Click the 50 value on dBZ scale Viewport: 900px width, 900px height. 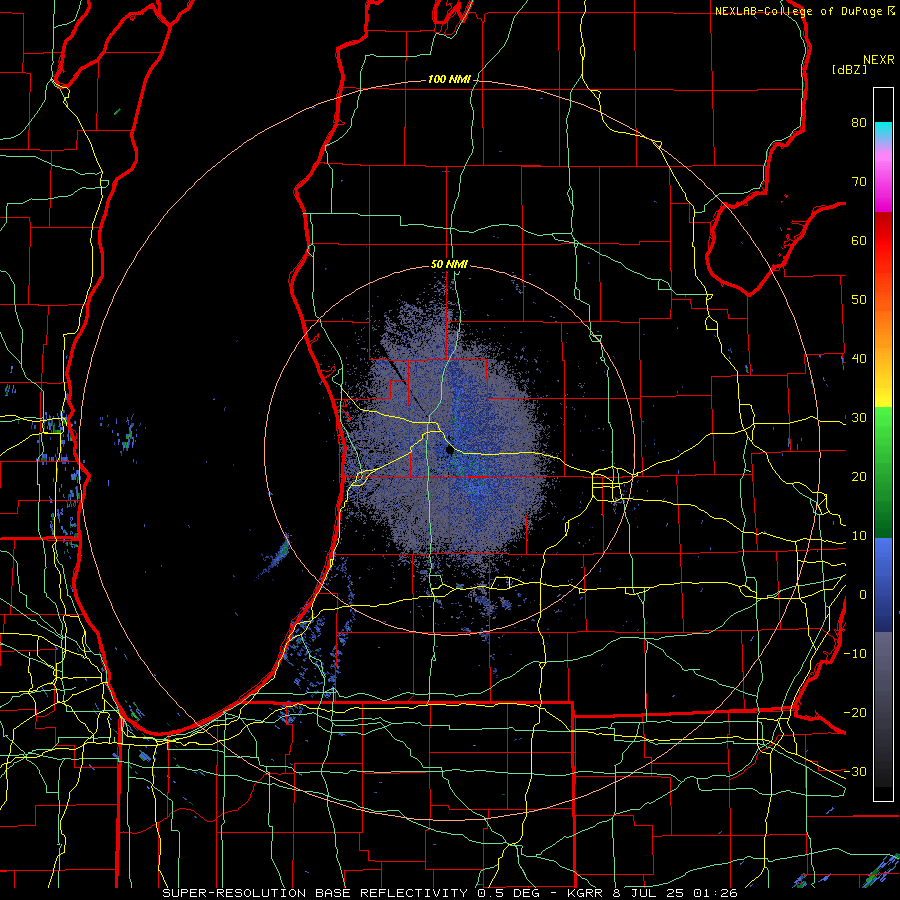tap(859, 300)
